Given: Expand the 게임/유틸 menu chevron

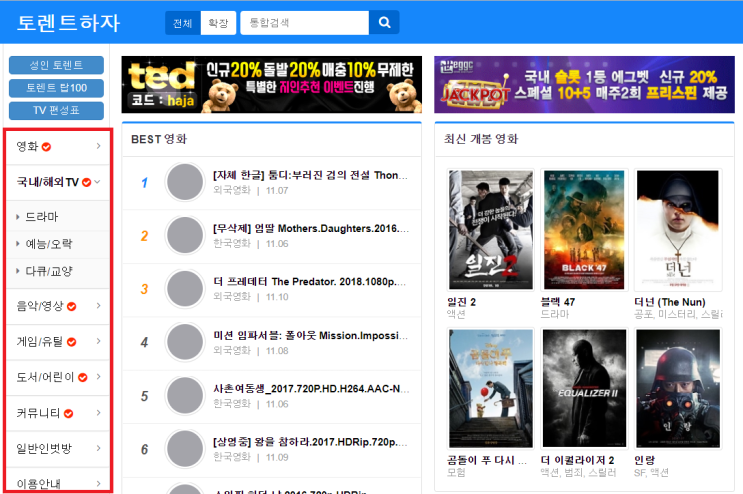Looking at the screenshot, I should click(99, 341).
